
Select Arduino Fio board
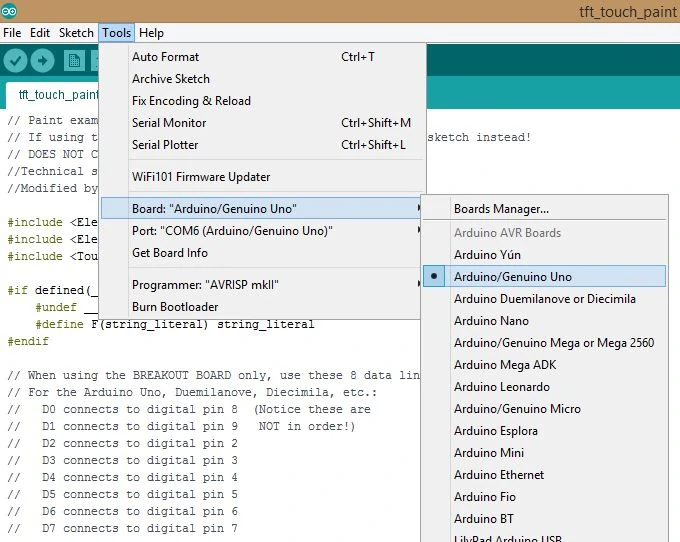544,497
